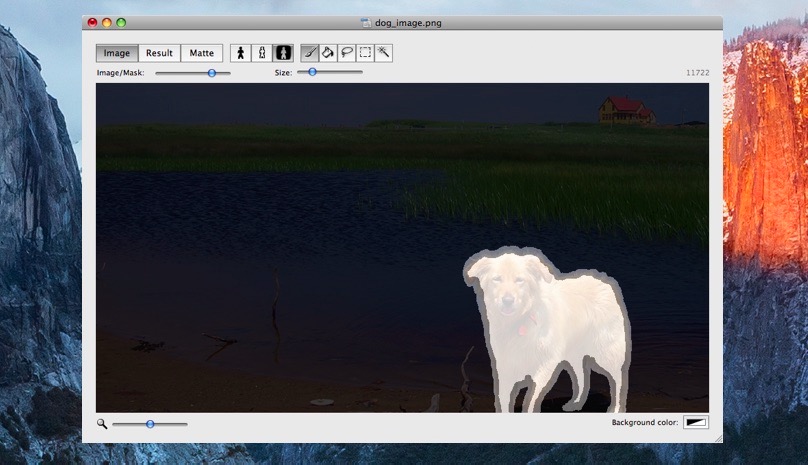Select the inverted background figure mode
This screenshot has height=465, width=808.
point(283,53)
